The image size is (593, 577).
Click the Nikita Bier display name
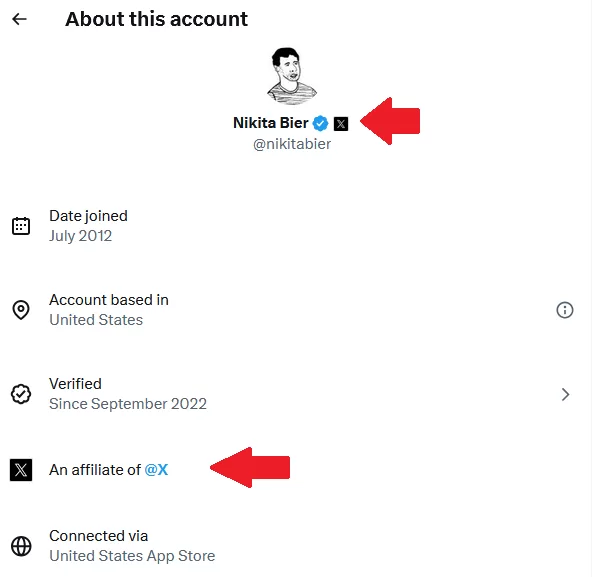[271, 123]
